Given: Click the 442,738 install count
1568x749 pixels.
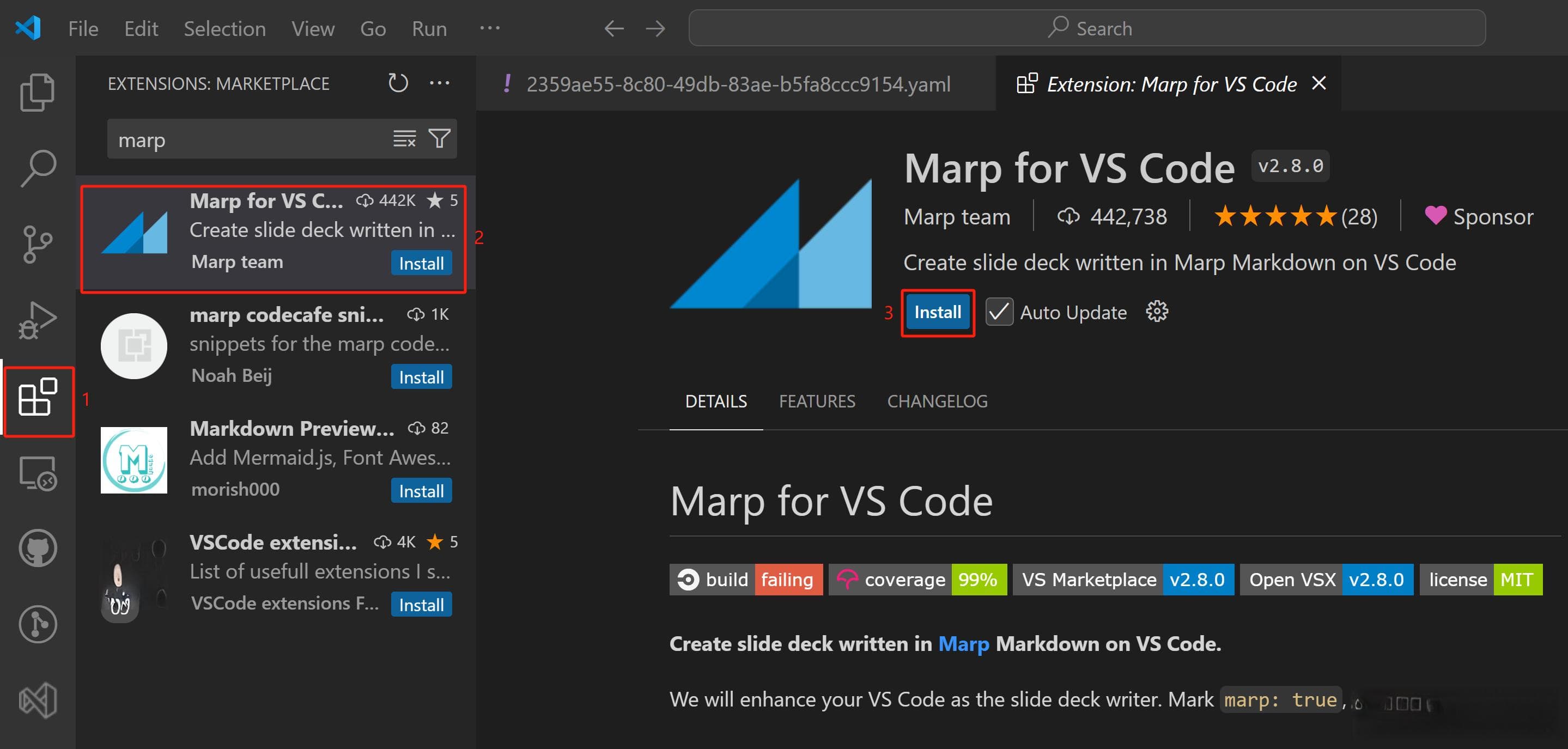Looking at the screenshot, I should point(1113,216).
